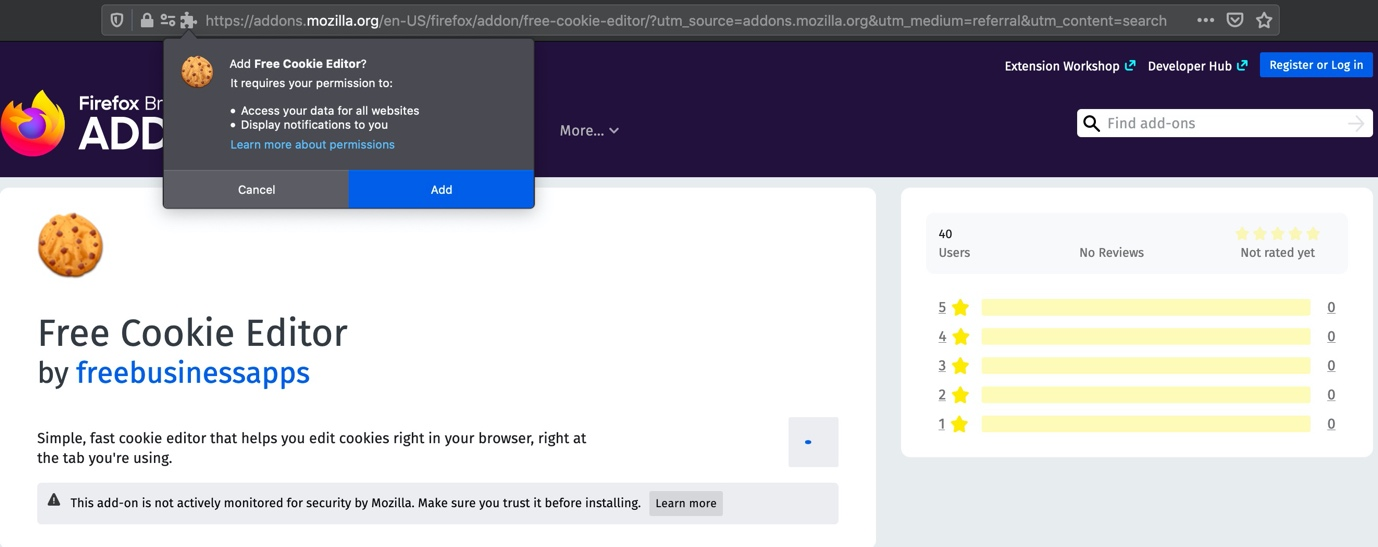Click the site security padlock icon
The height and width of the screenshot is (547, 1378).
coord(147,20)
